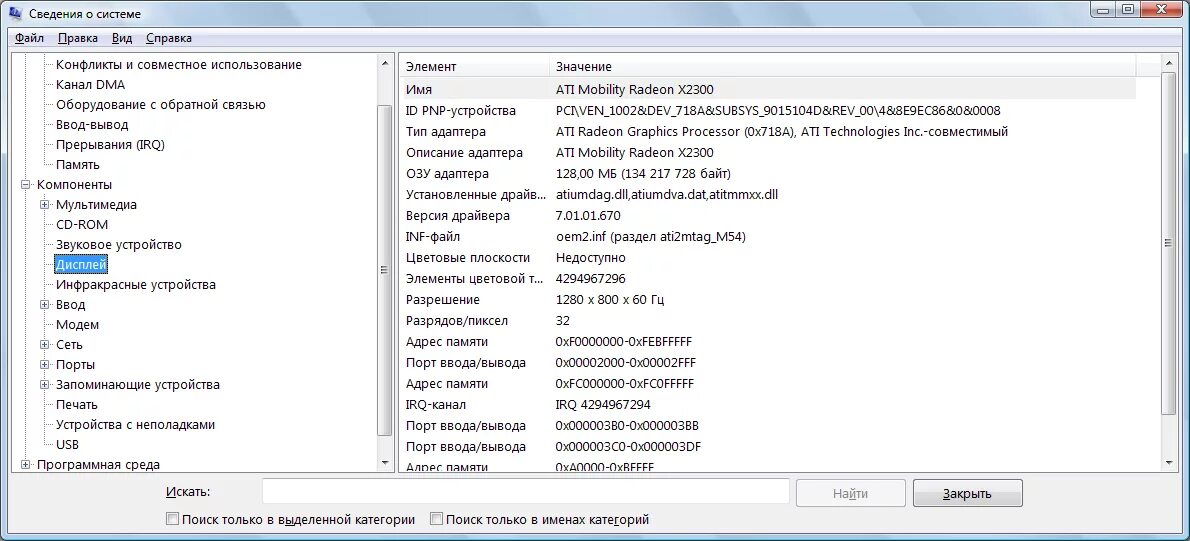Select the Компоненты tree item label

(x=74, y=184)
